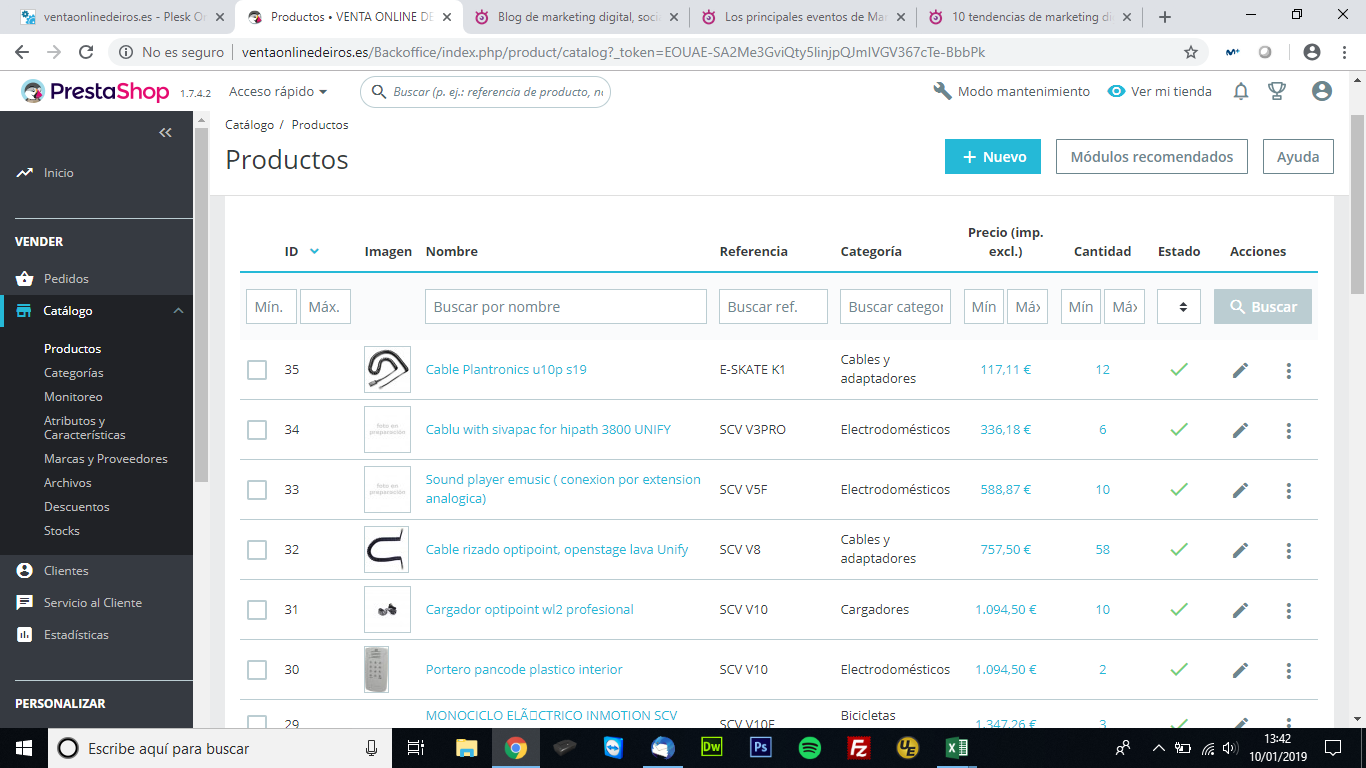This screenshot has width=1366, height=768.
Task: Open Clientes in the sidebar
Action: point(66,571)
